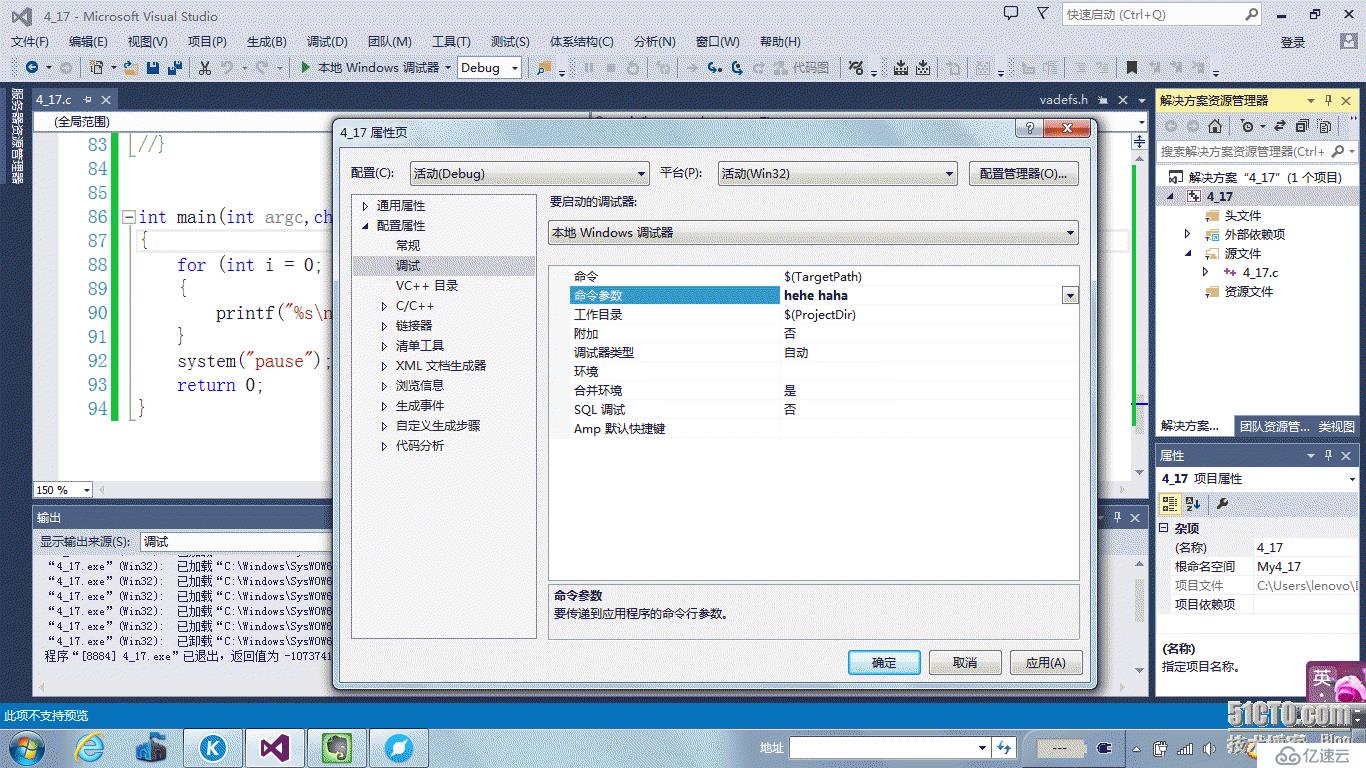This screenshot has height=768, width=1366.
Task: Open the 配置 Debug combo box
Action: coord(530,173)
